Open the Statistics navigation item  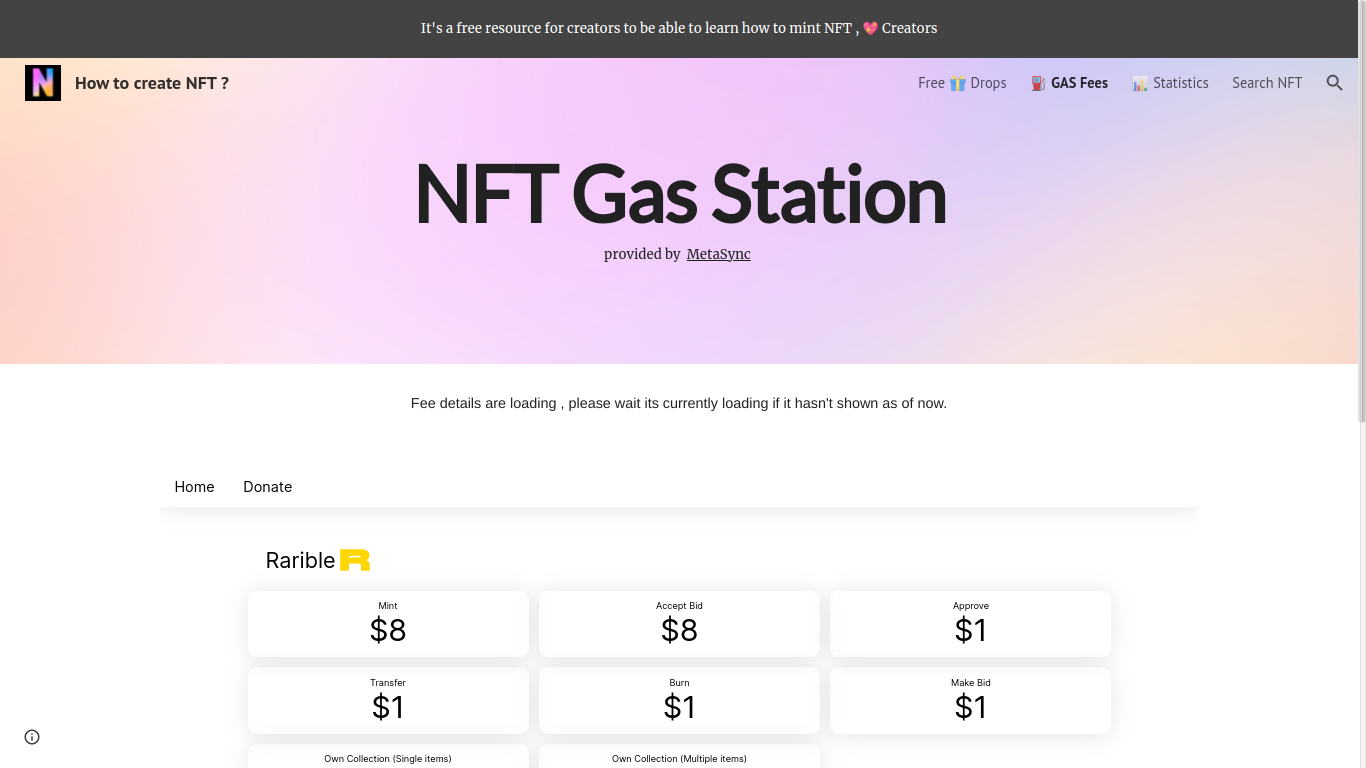[1180, 83]
